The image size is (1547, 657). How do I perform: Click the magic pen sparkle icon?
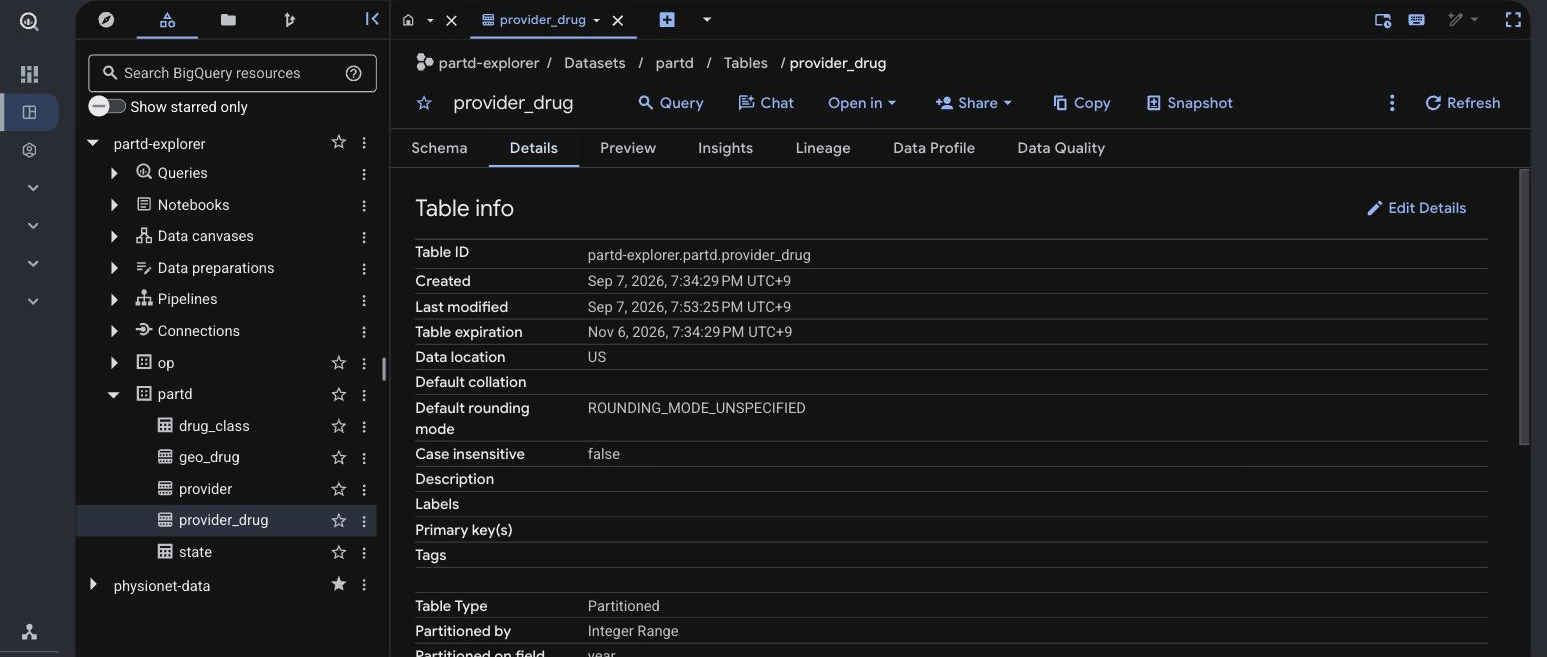(x=1456, y=20)
